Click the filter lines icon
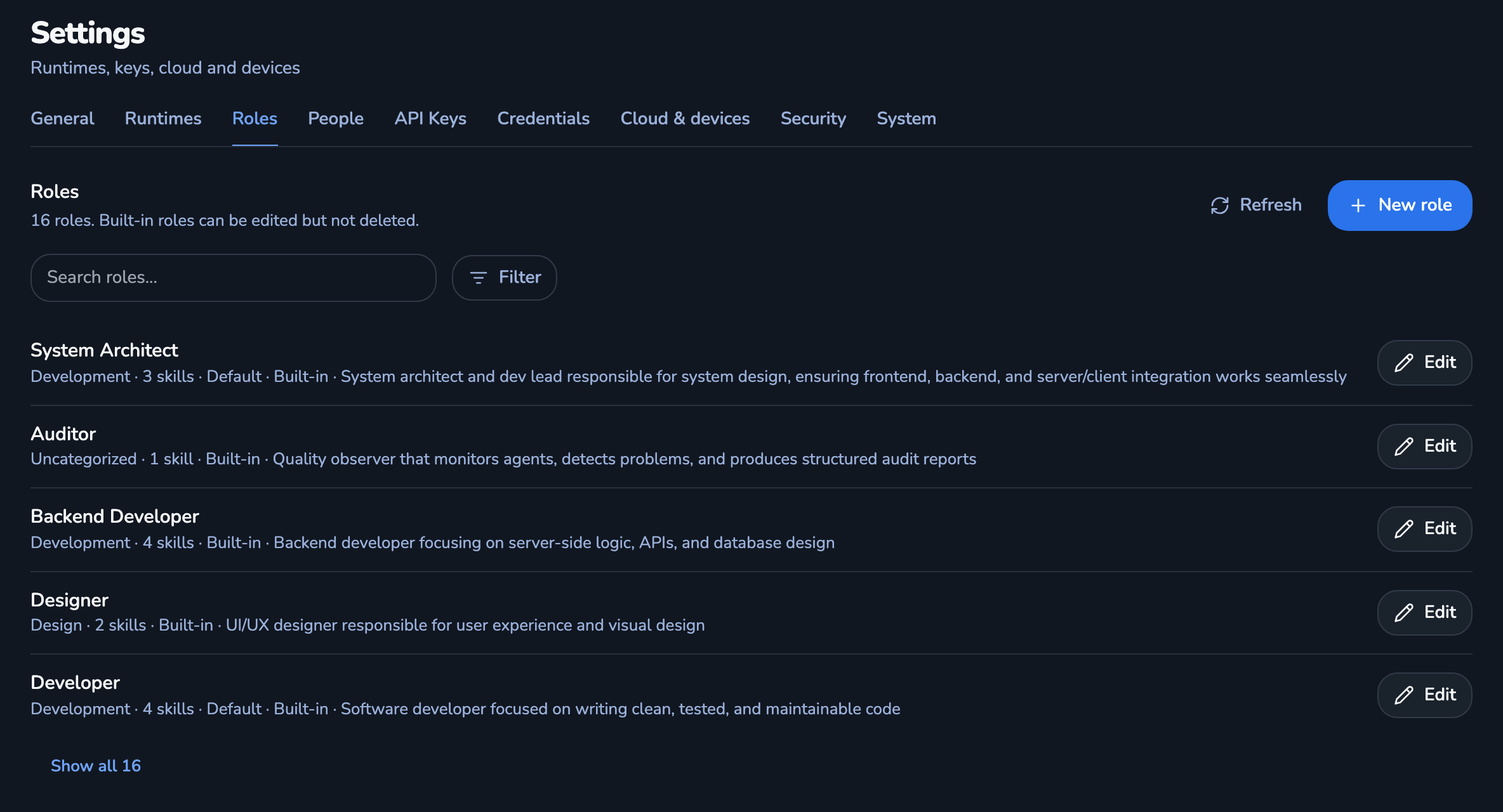This screenshot has width=1503, height=812. [x=478, y=278]
